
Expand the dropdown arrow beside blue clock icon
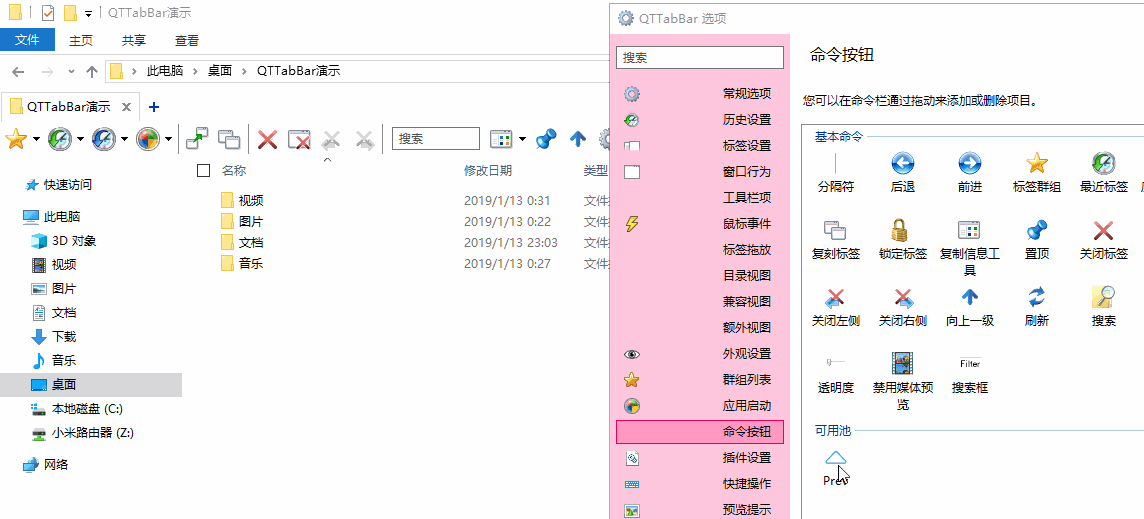[x=124, y=139]
